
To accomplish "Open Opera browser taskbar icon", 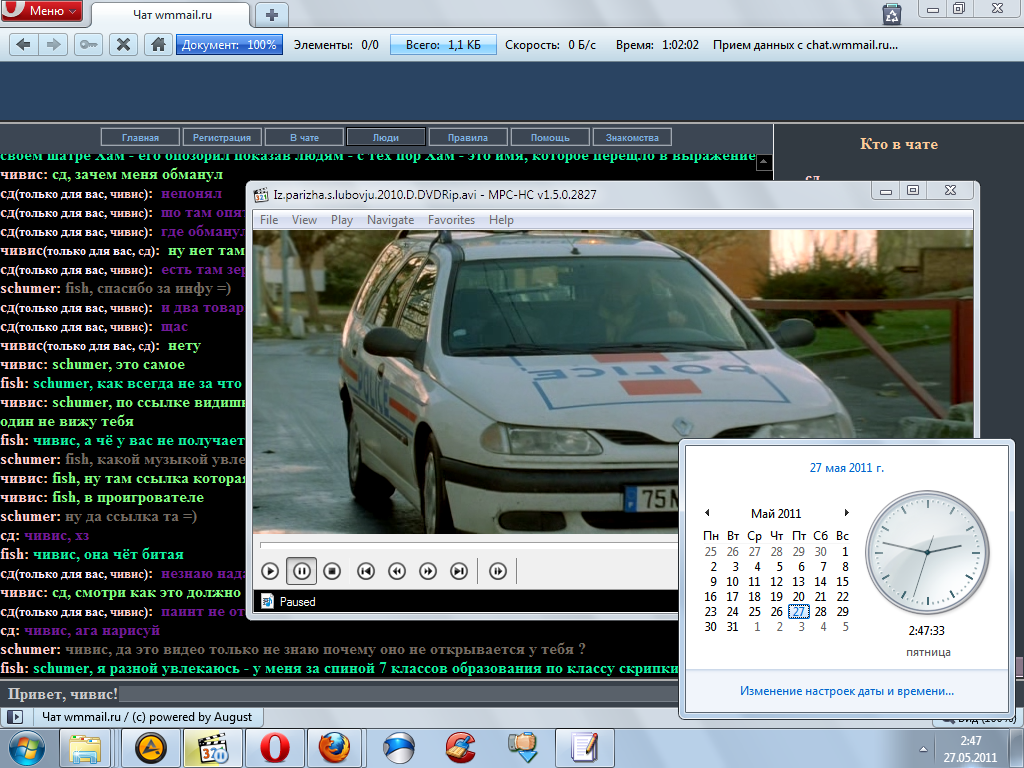I will [274, 748].
